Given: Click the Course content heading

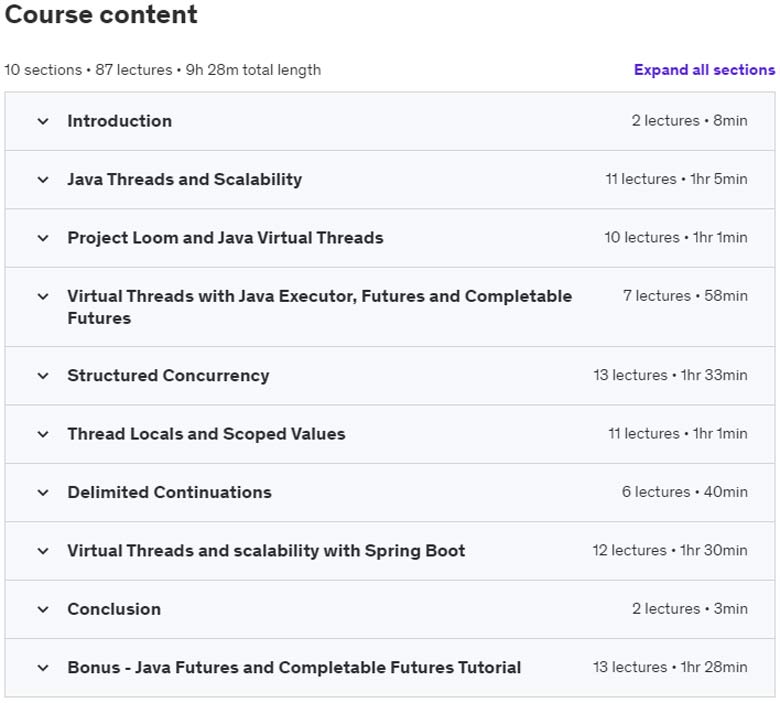Looking at the screenshot, I should coord(101,14).
